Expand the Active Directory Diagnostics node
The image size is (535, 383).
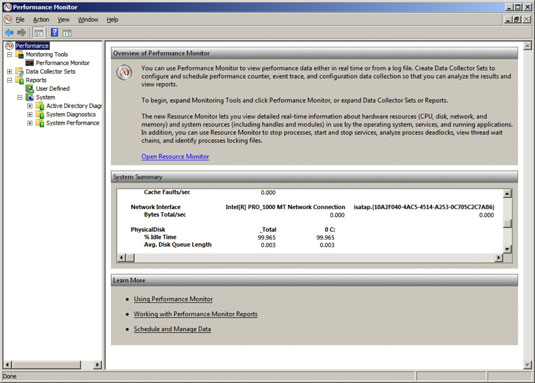(x=30, y=106)
